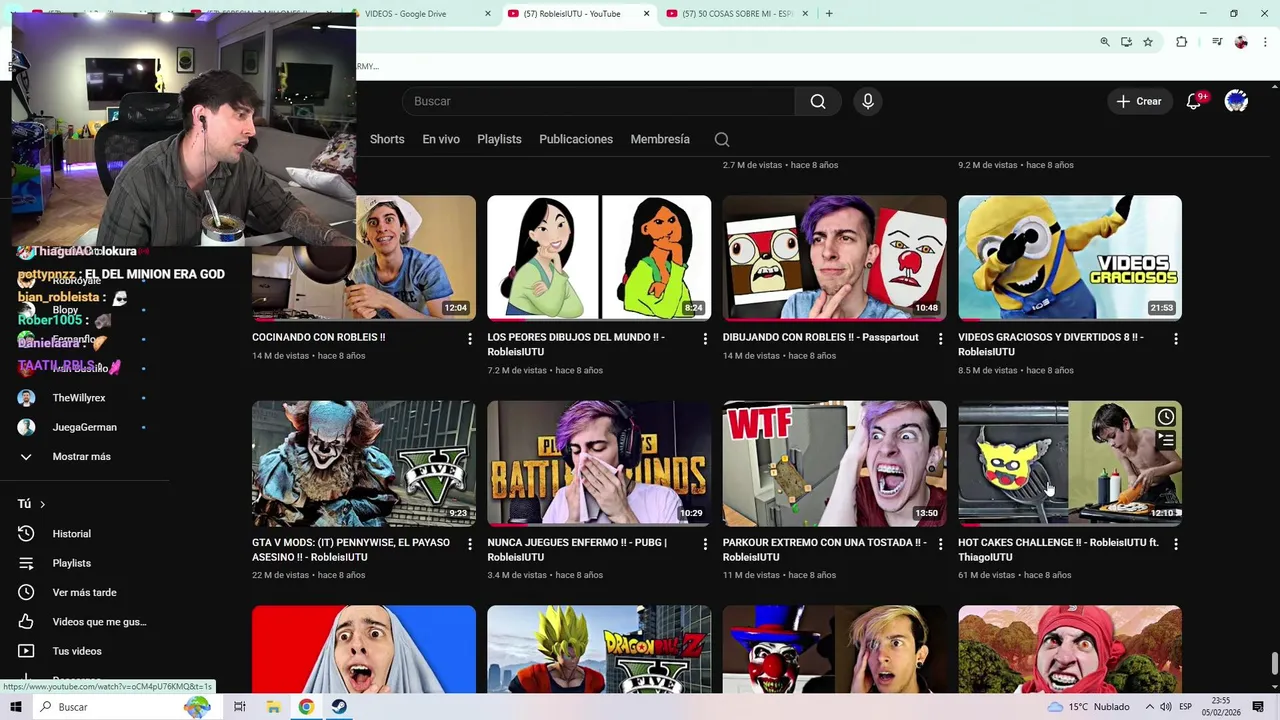Click the YouTube search magnifier button
The image size is (1280, 720).
(x=818, y=101)
